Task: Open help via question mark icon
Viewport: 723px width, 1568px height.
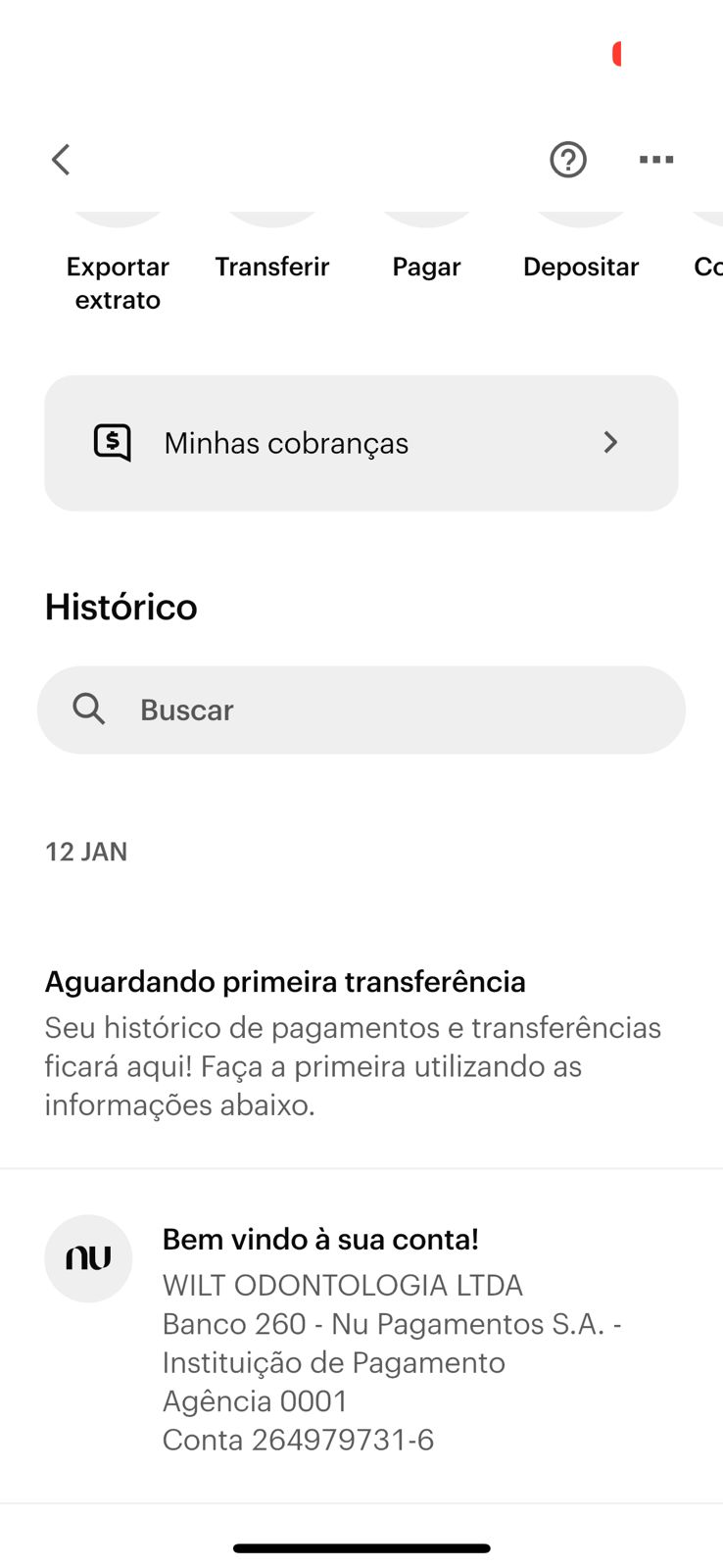Action: click(567, 160)
